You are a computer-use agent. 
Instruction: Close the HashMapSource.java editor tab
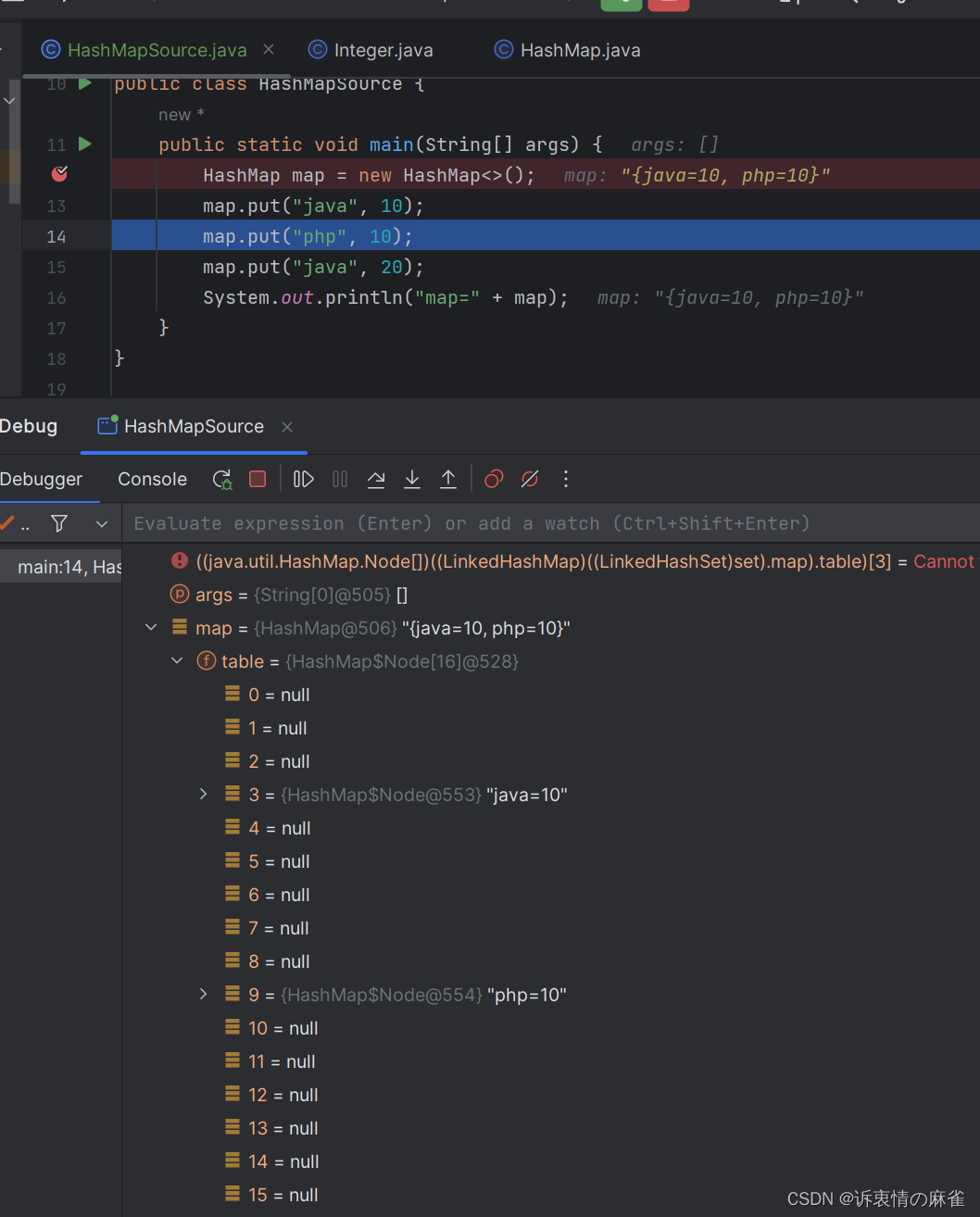[x=269, y=49]
